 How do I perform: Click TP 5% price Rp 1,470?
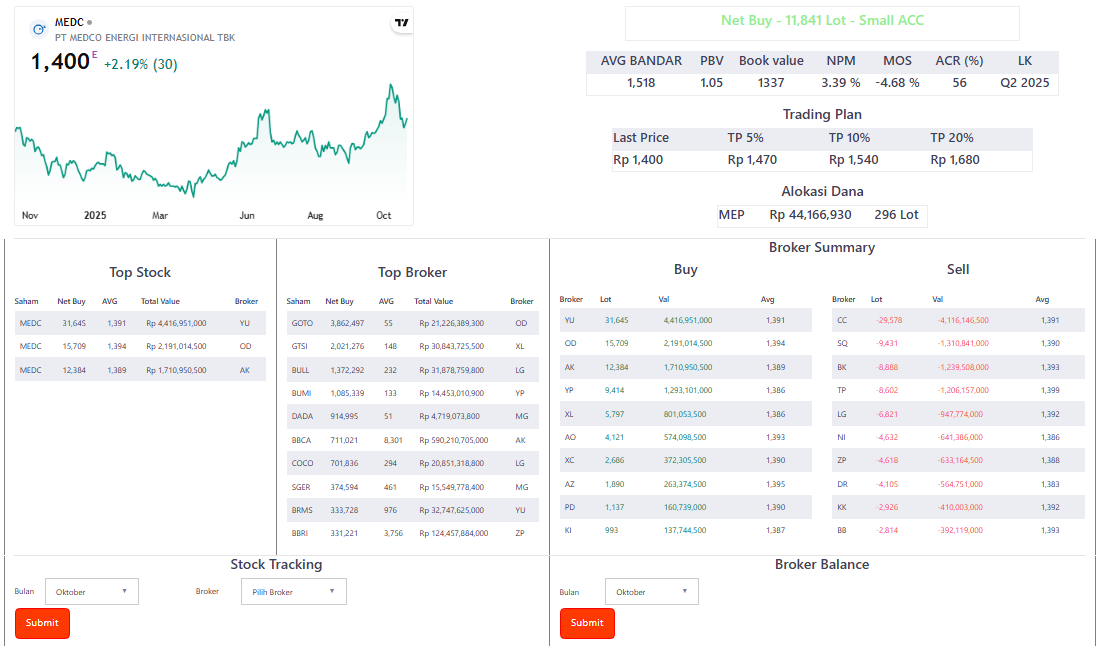(x=752, y=160)
